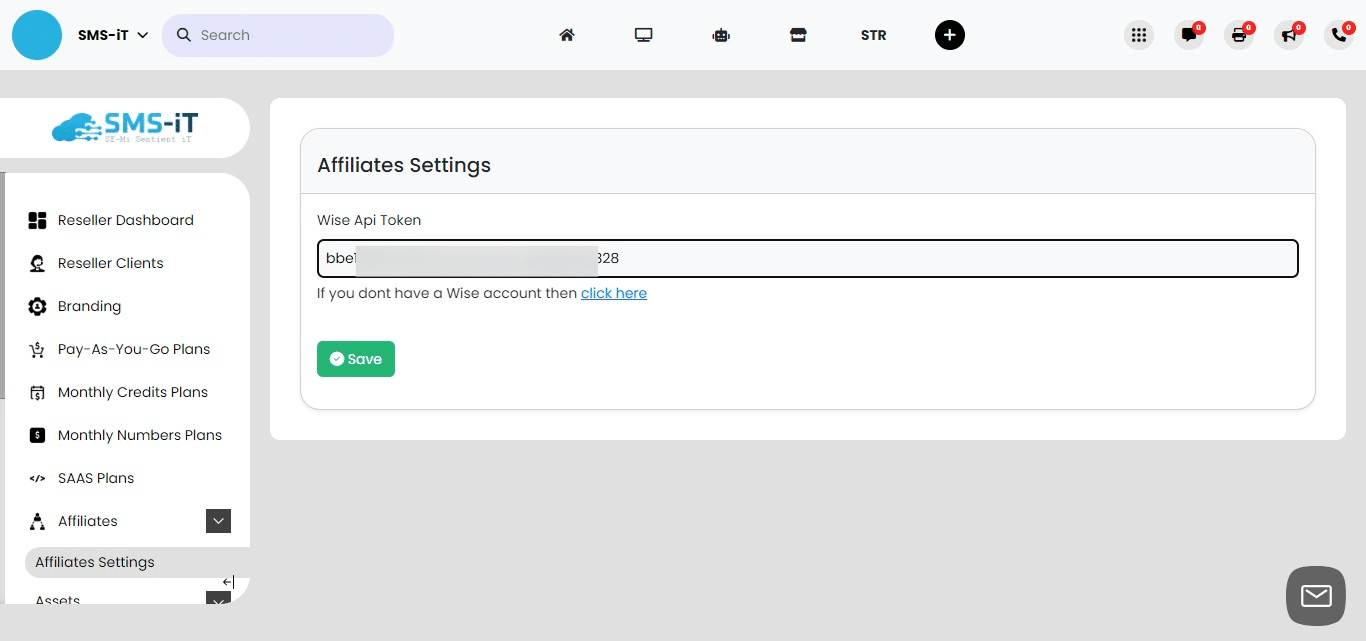1366x641 pixels.
Task: Save the Wise Api Token
Action: pos(356,358)
